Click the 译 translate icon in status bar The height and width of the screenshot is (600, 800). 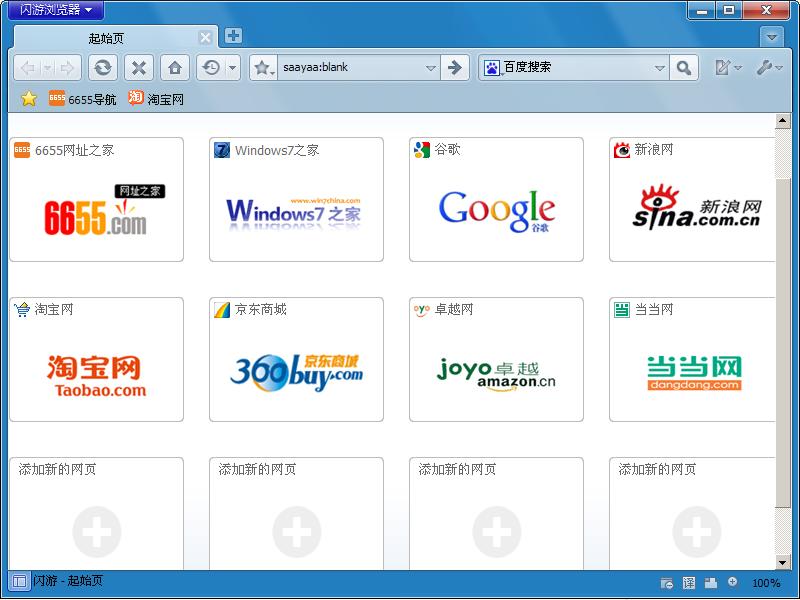coord(689,583)
